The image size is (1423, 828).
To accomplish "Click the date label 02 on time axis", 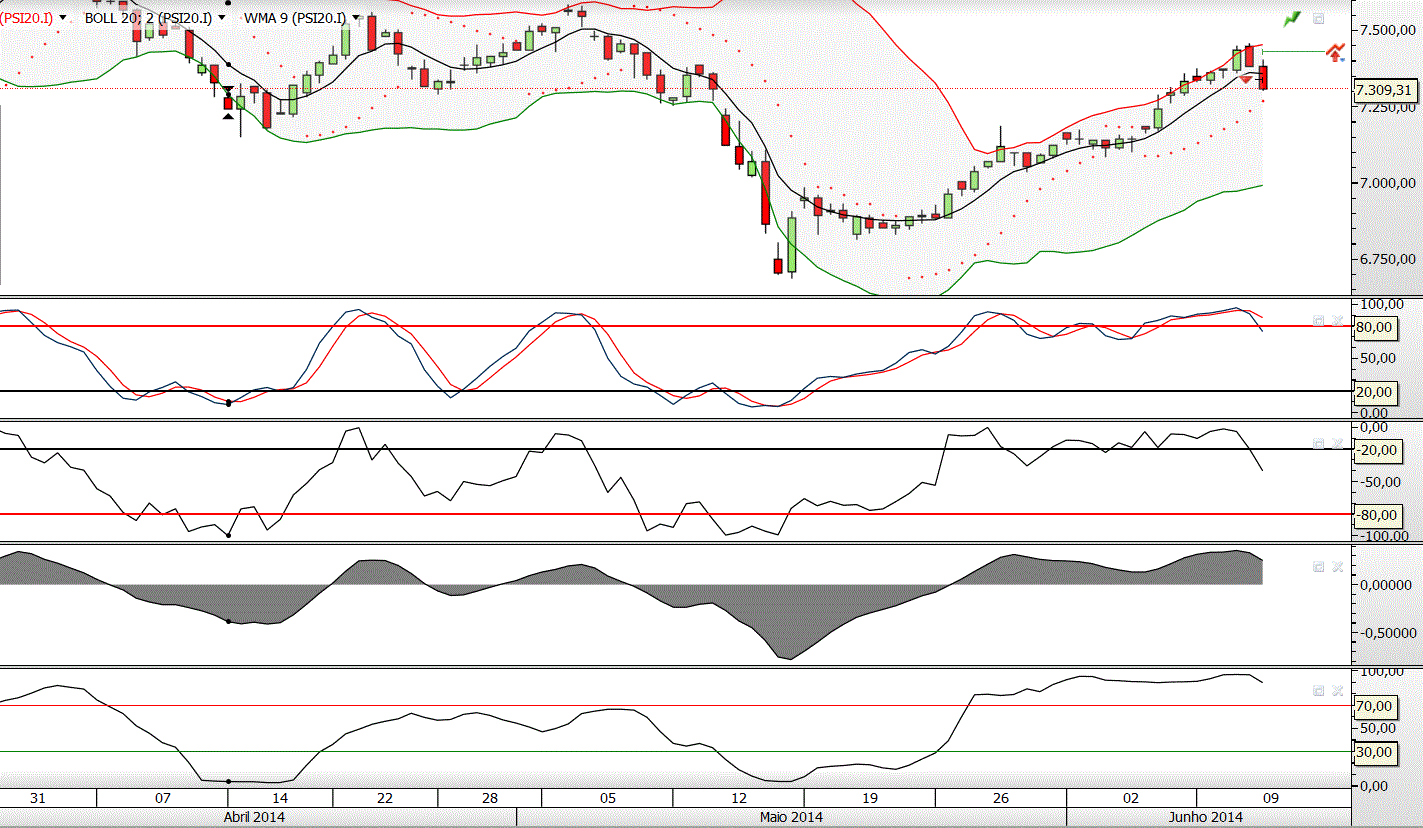I will pyautogui.click(x=1131, y=799).
